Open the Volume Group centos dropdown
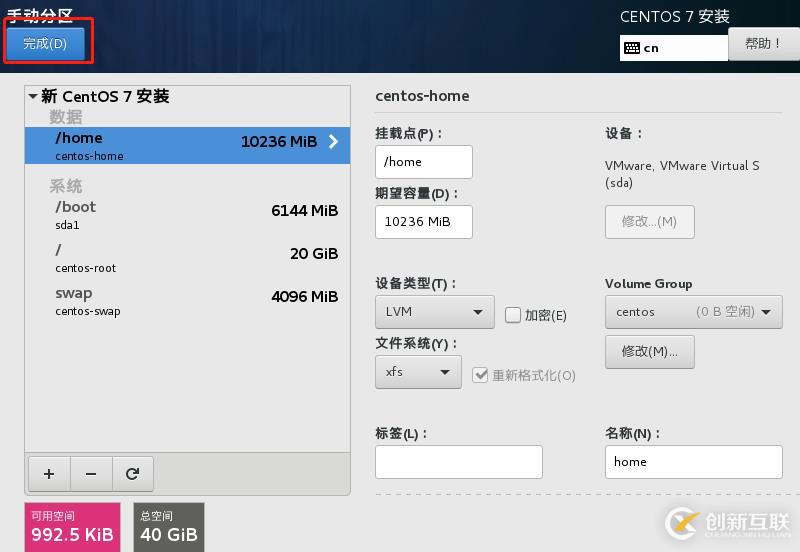This screenshot has width=800, height=552. tap(693, 312)
